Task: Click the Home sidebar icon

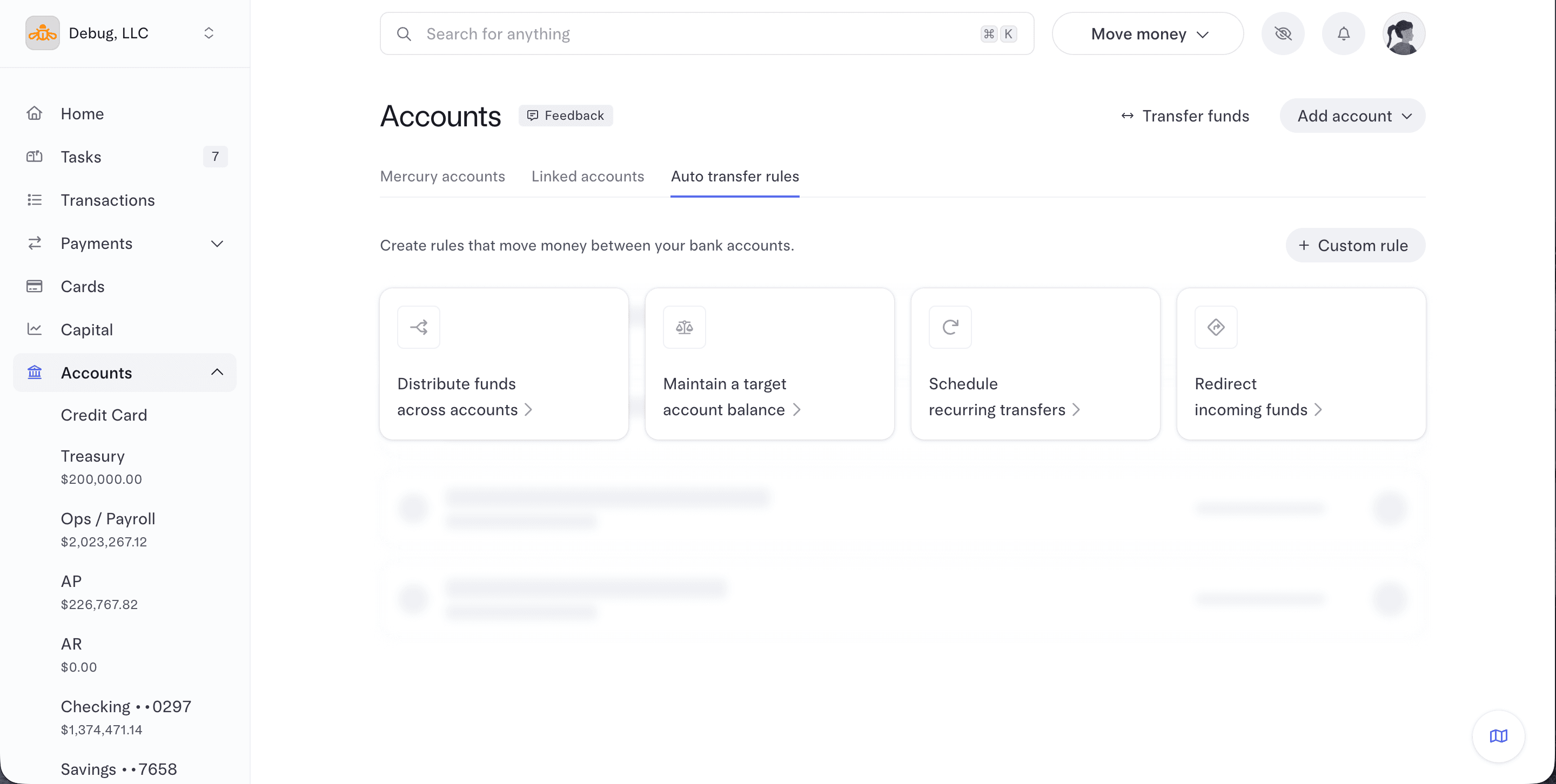Action: pos(35,113)
